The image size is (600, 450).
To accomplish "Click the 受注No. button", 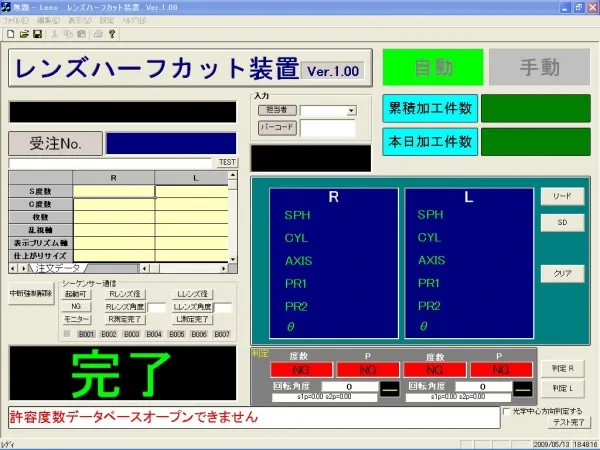I will 55,143.
